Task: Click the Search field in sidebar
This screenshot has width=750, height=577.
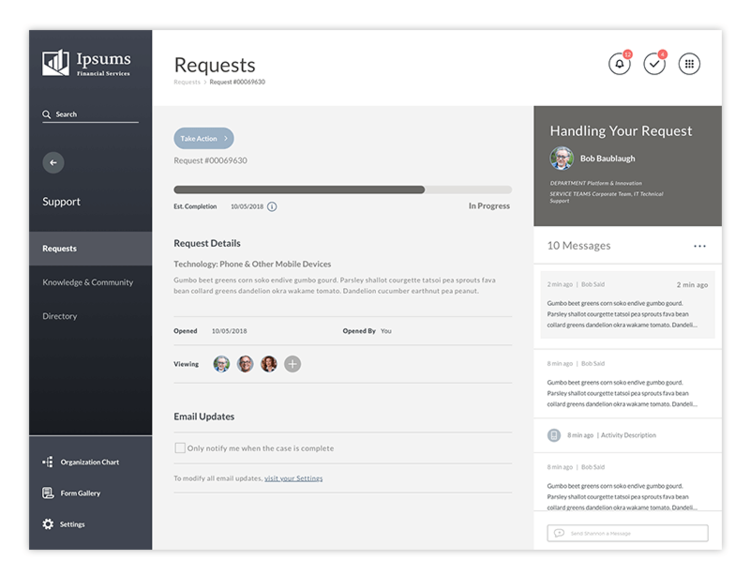Action: (x=90, y=115)
